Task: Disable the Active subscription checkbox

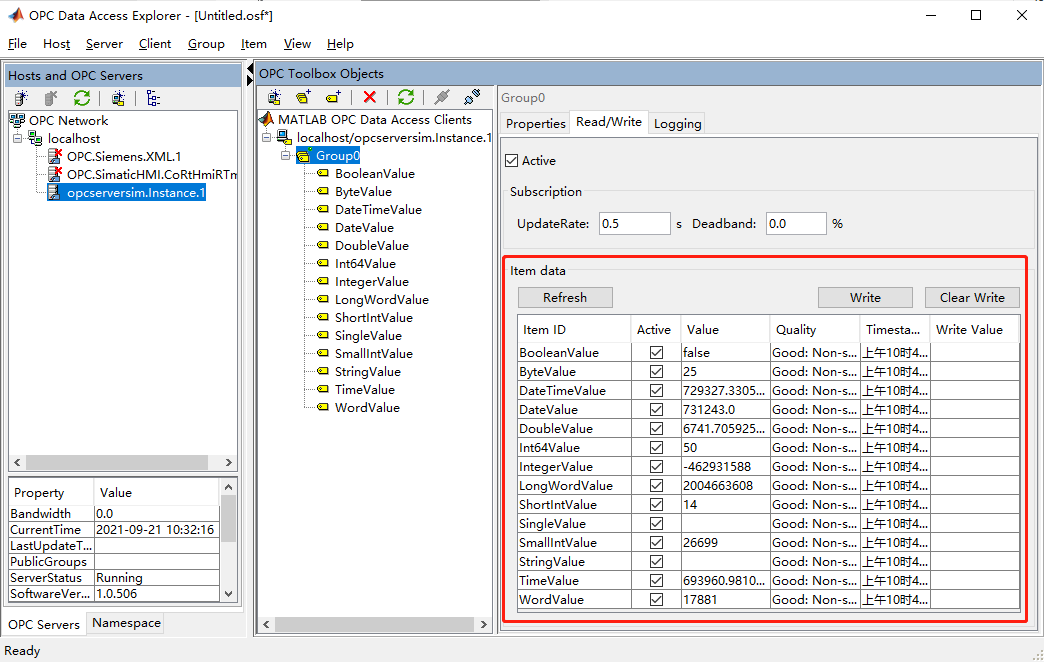Action: coord(513,158)
